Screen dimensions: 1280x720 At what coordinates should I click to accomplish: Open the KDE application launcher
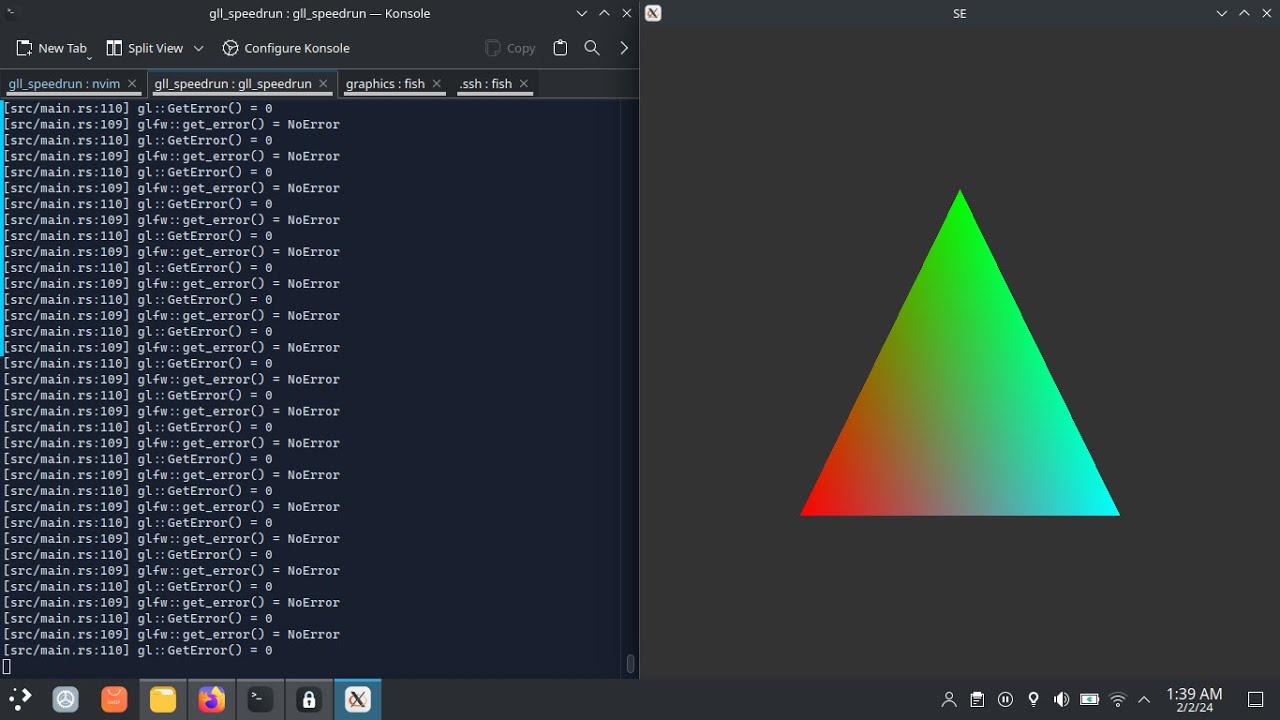[19, 700]
